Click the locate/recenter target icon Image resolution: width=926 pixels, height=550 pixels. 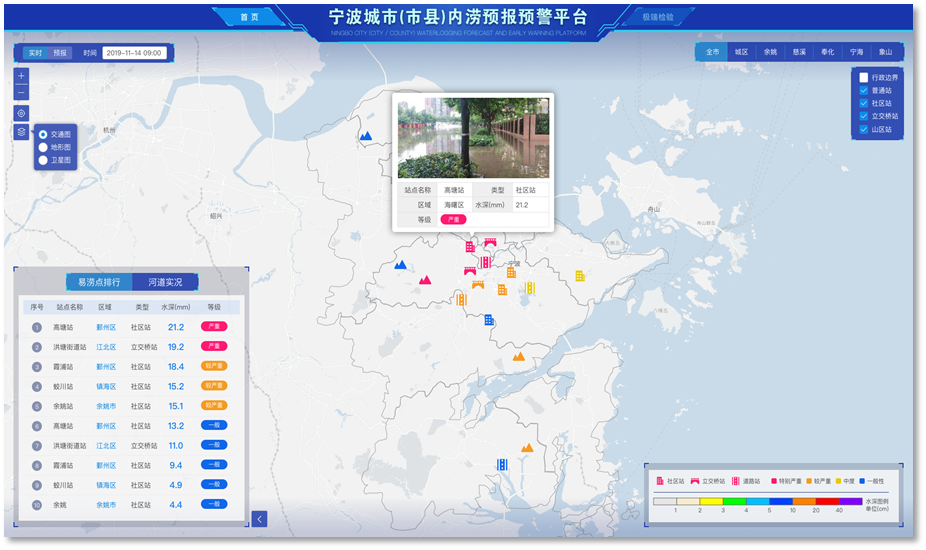22,113
